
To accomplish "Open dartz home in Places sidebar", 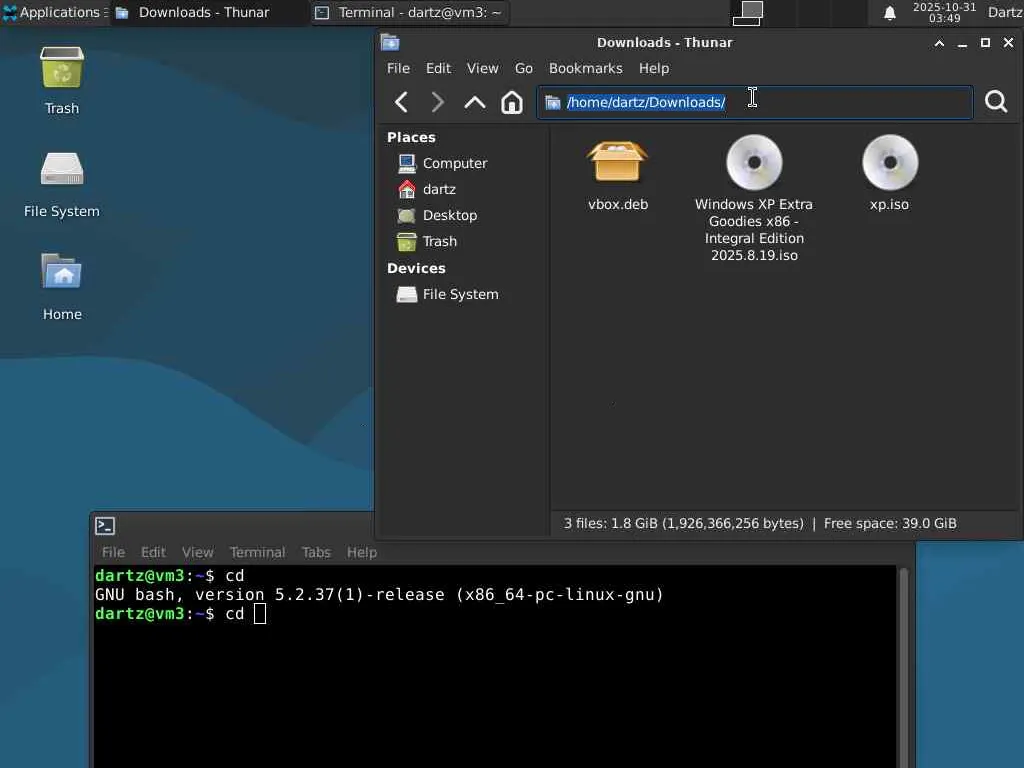I will click(x=427, y=189).
